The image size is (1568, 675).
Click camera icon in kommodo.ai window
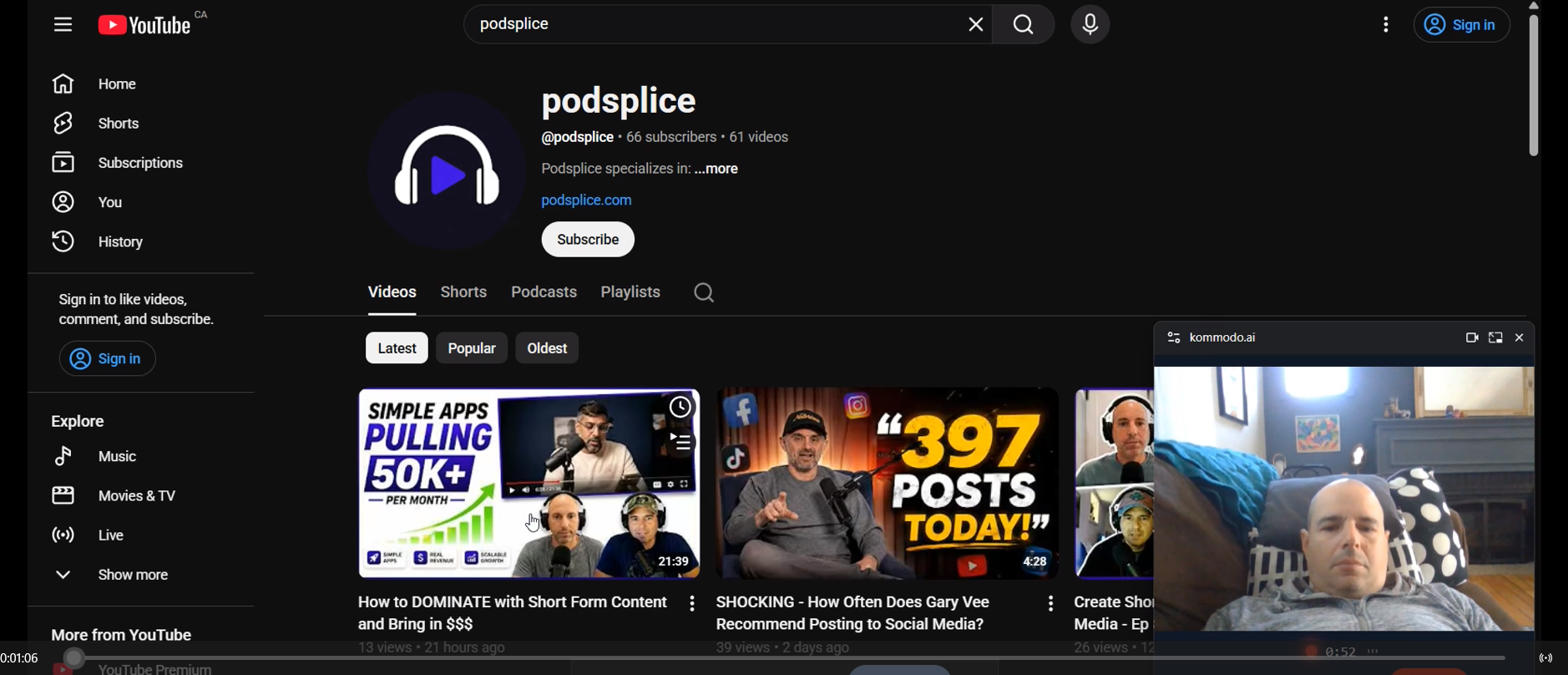tap(1471, 338)
